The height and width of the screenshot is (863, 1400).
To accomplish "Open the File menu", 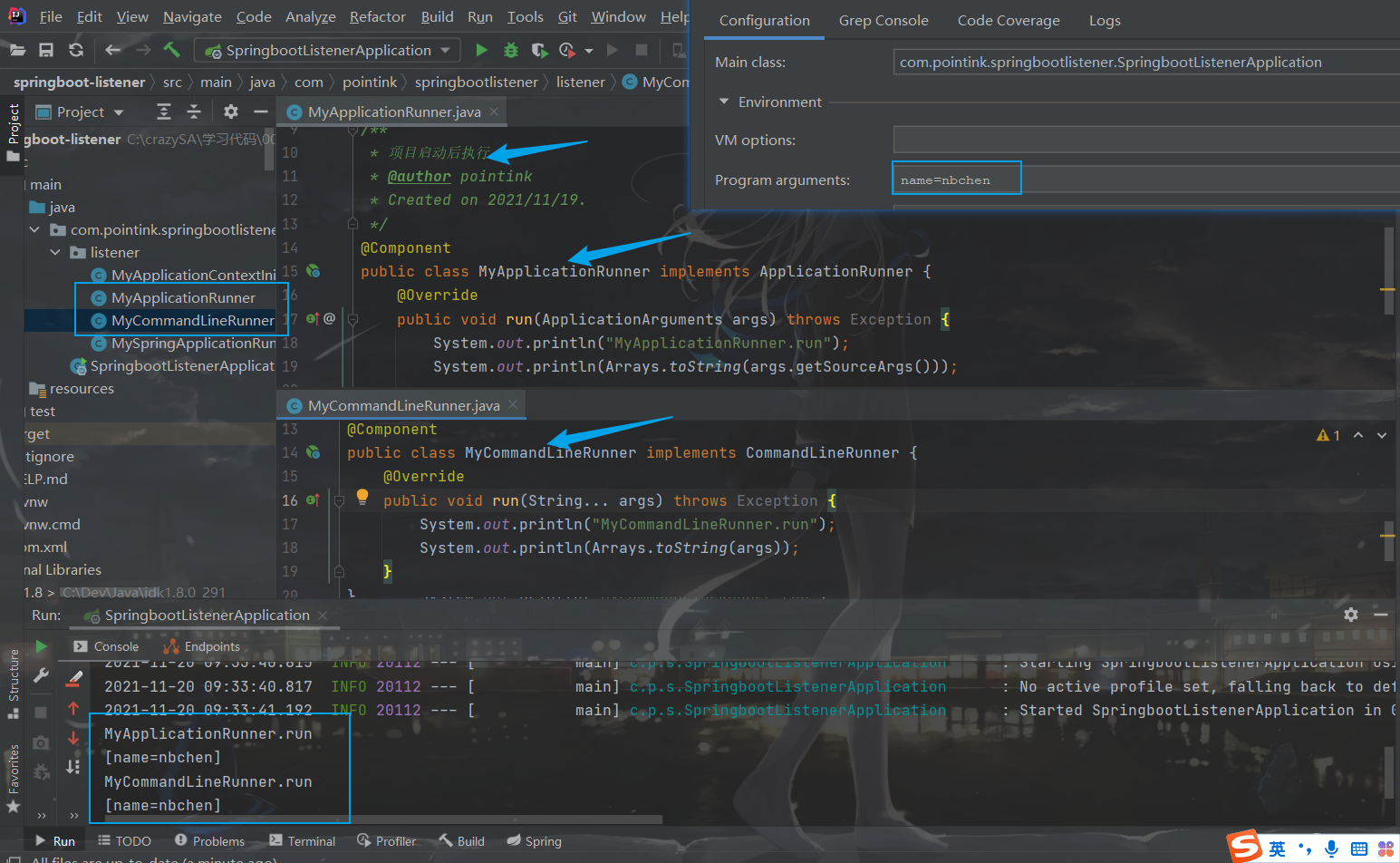I will 52,16.
